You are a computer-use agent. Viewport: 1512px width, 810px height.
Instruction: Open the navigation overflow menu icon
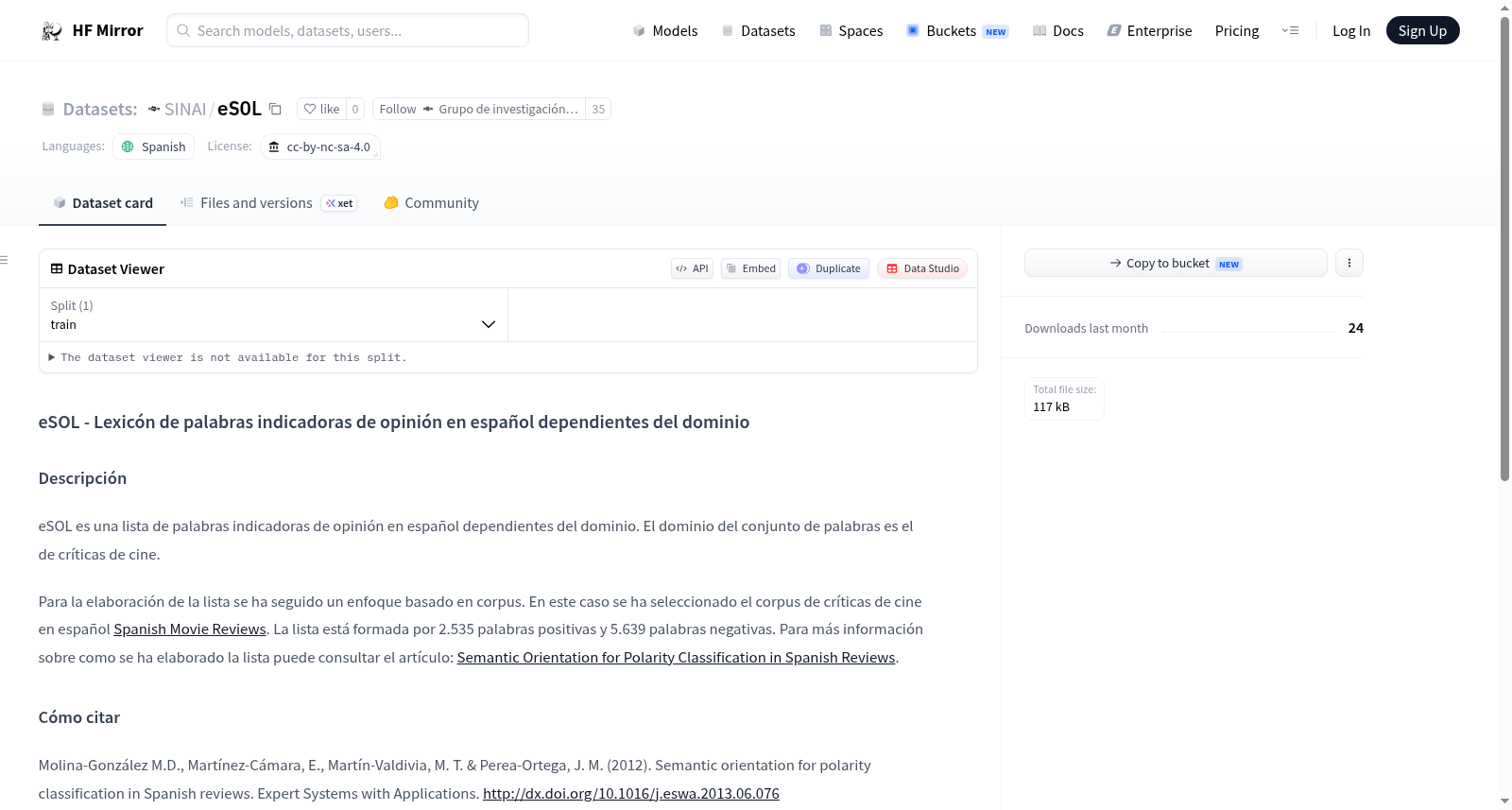click(x=1290, y=31)
